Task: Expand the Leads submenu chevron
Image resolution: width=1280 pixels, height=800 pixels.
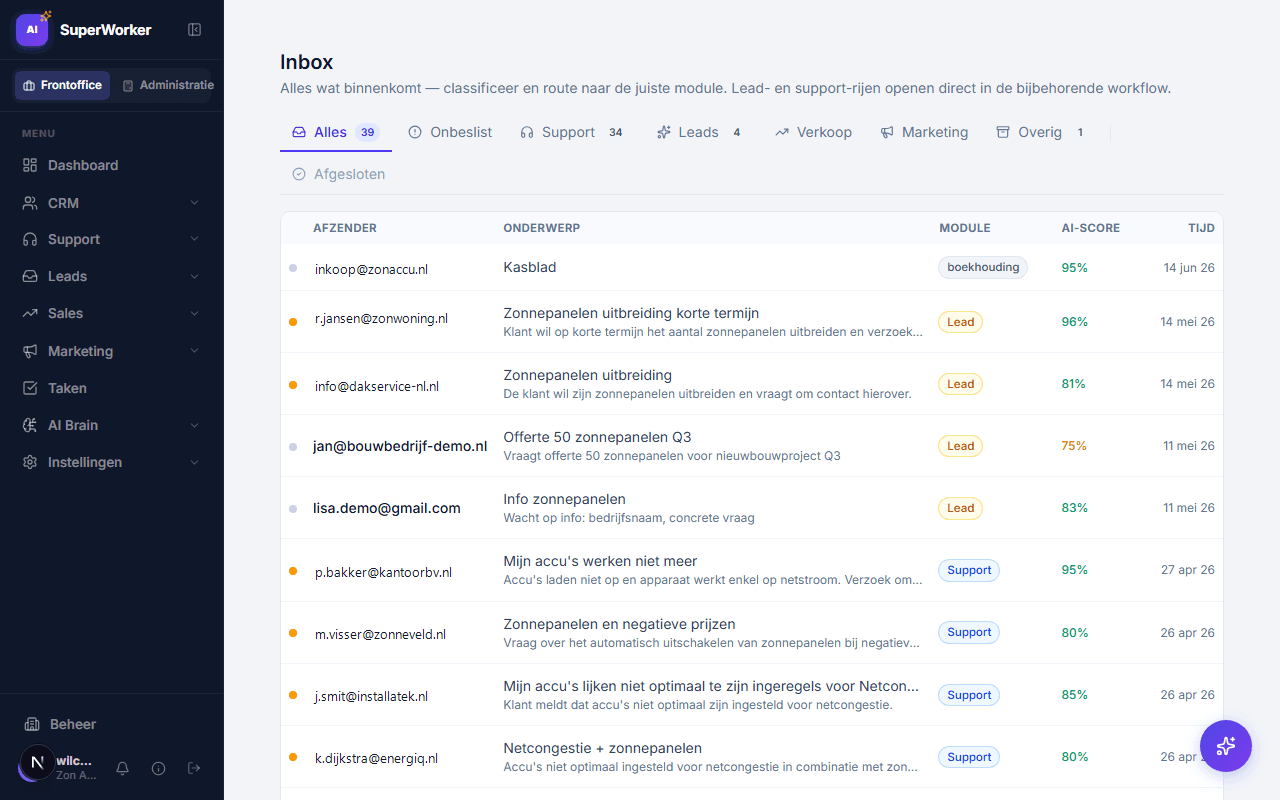Action: [x=194, y=276]
